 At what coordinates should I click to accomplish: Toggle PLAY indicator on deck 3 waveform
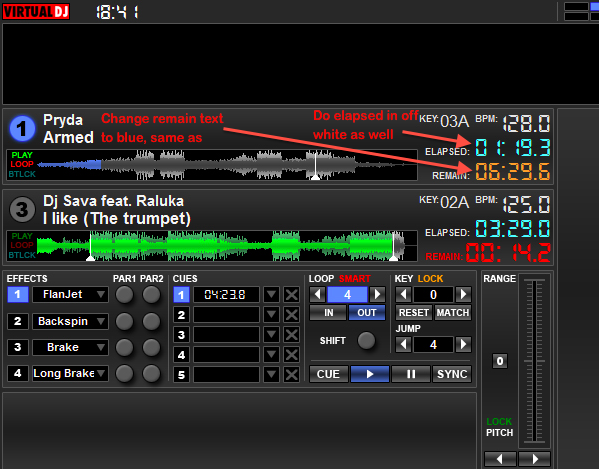pos(22,236)
